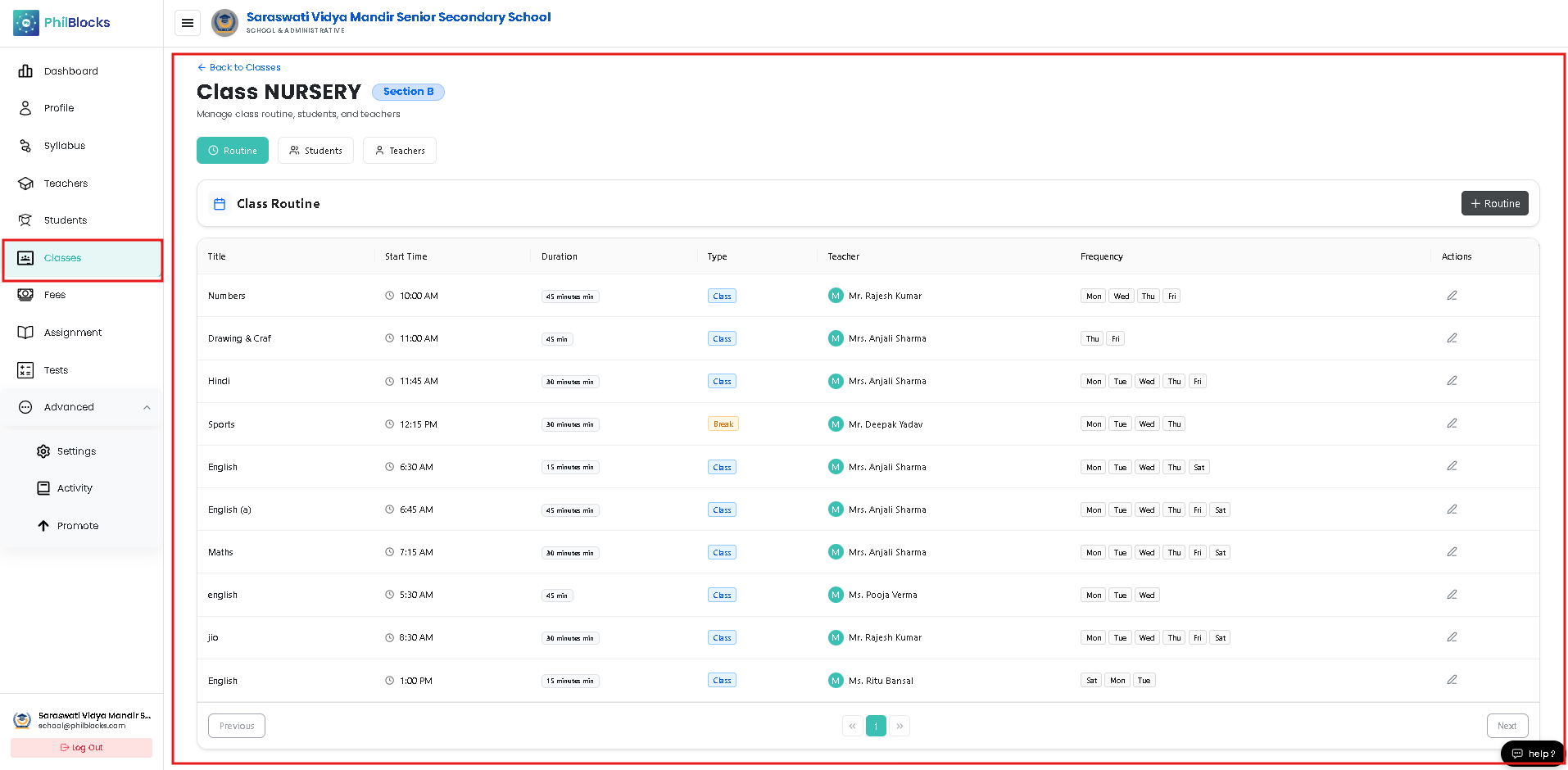Viewport: 1568px width, 770px height.
Task: Switch to the Teachers tab
Action: [400, 151]
